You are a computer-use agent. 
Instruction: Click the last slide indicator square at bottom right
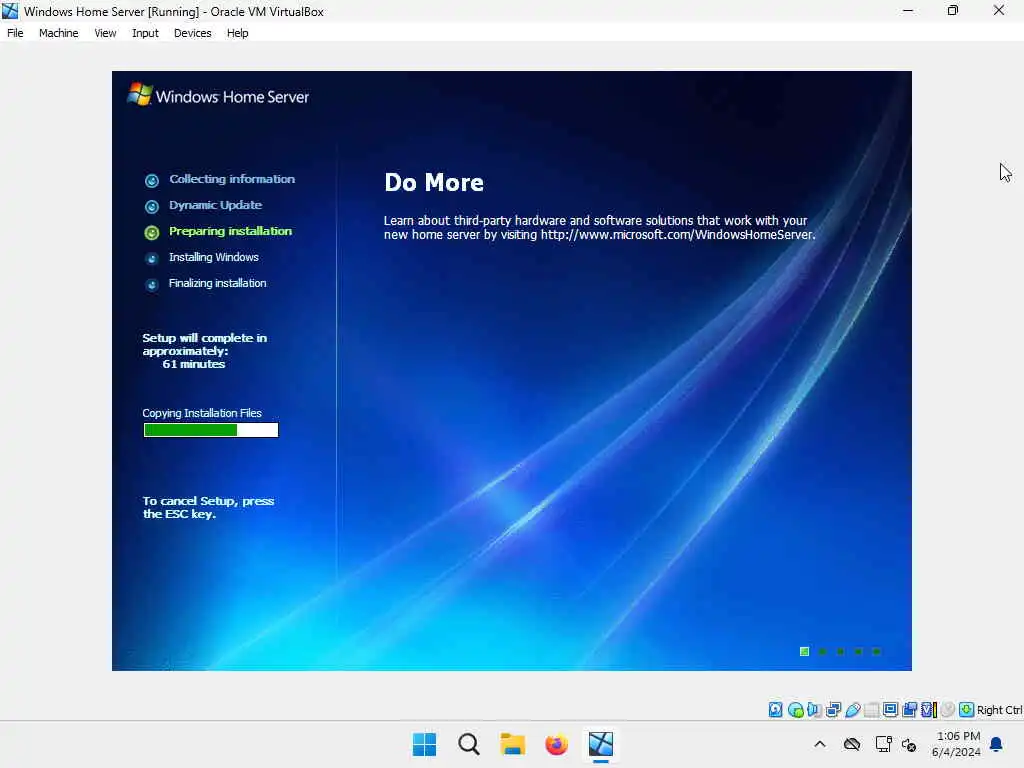(876, 651)
